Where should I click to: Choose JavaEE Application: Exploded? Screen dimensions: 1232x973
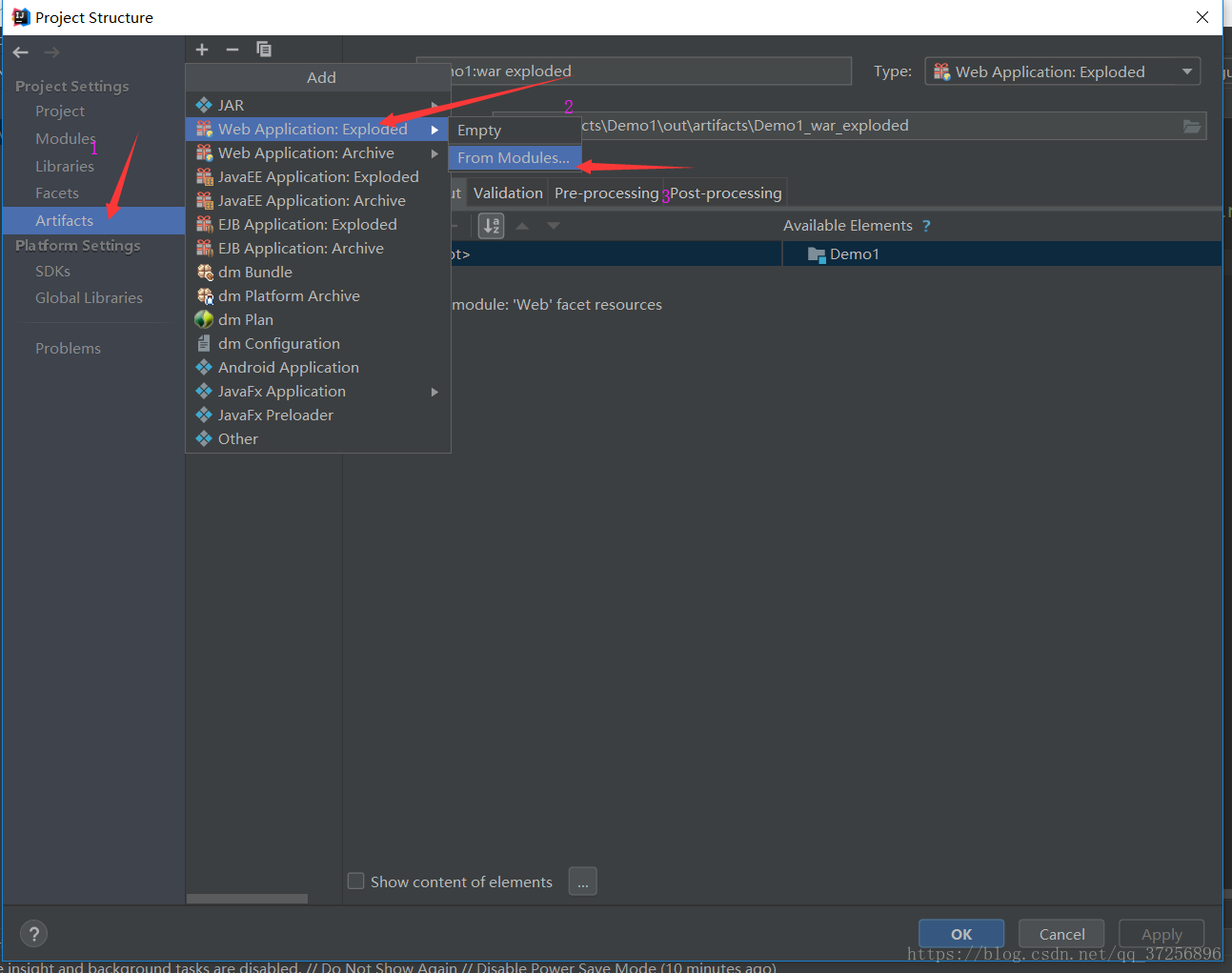[317, 176]
